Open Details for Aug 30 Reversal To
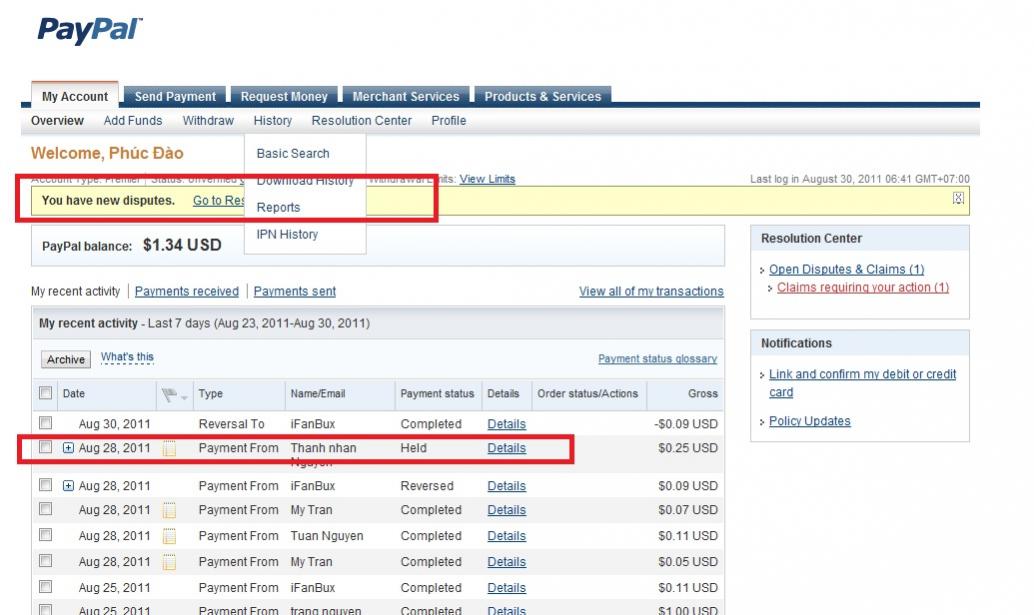Image resolution: width=1034 pixels, height=615 pixels. pyautogui.click(x=506, y=425)
